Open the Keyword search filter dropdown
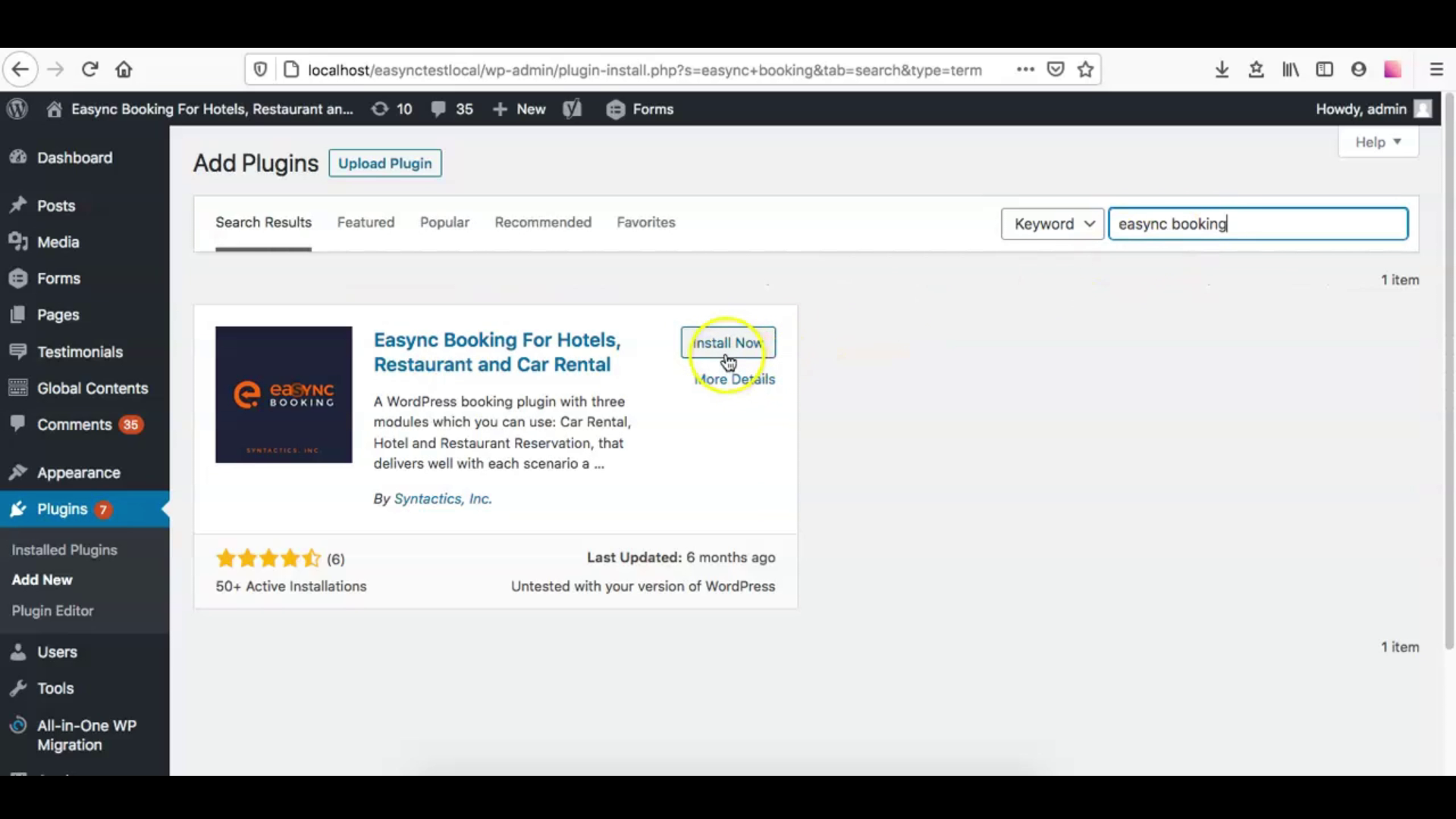This screenshot has height=819, width=1456. (1053, 224)
